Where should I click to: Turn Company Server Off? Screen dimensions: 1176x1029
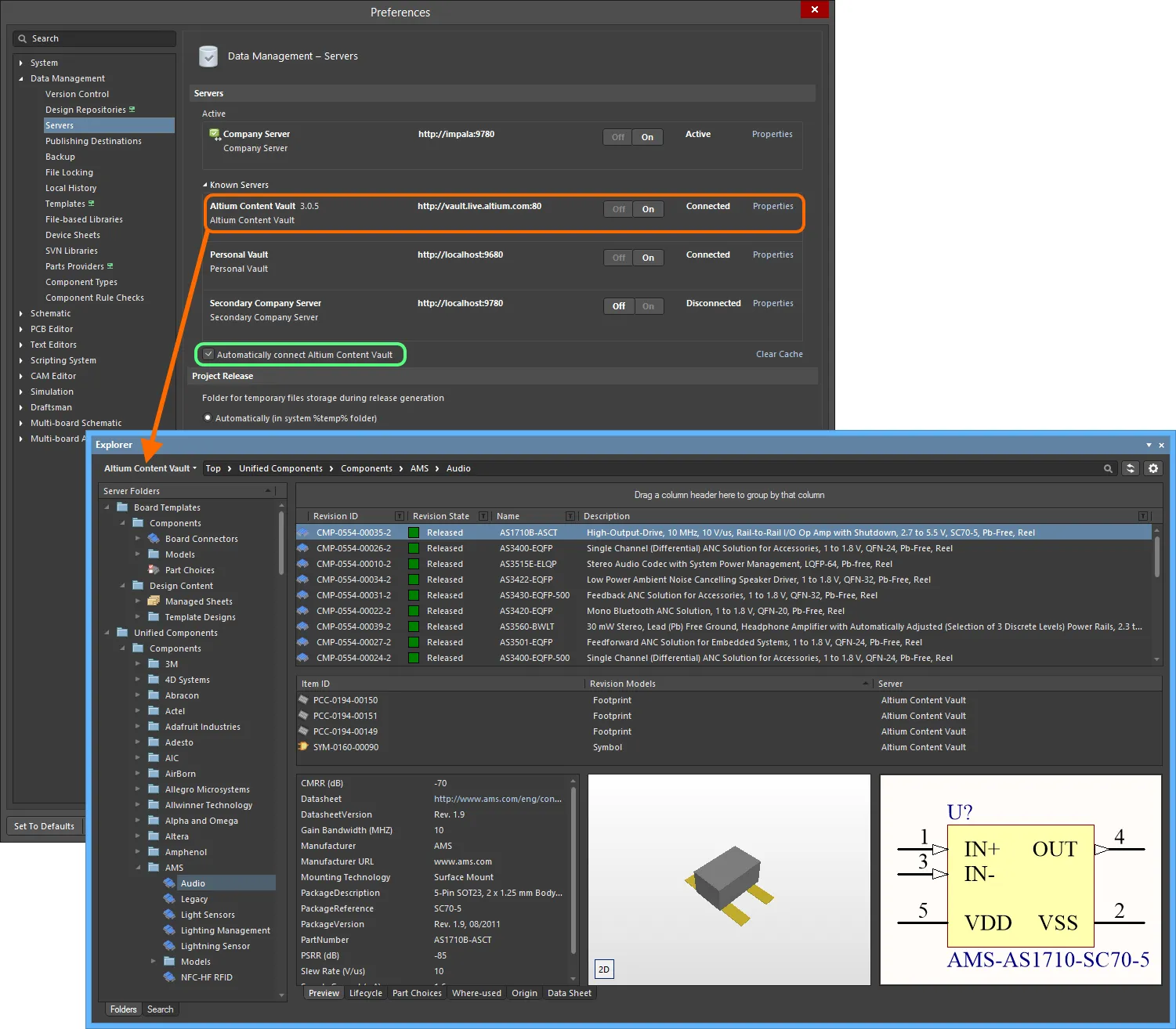tap(618, 137)
